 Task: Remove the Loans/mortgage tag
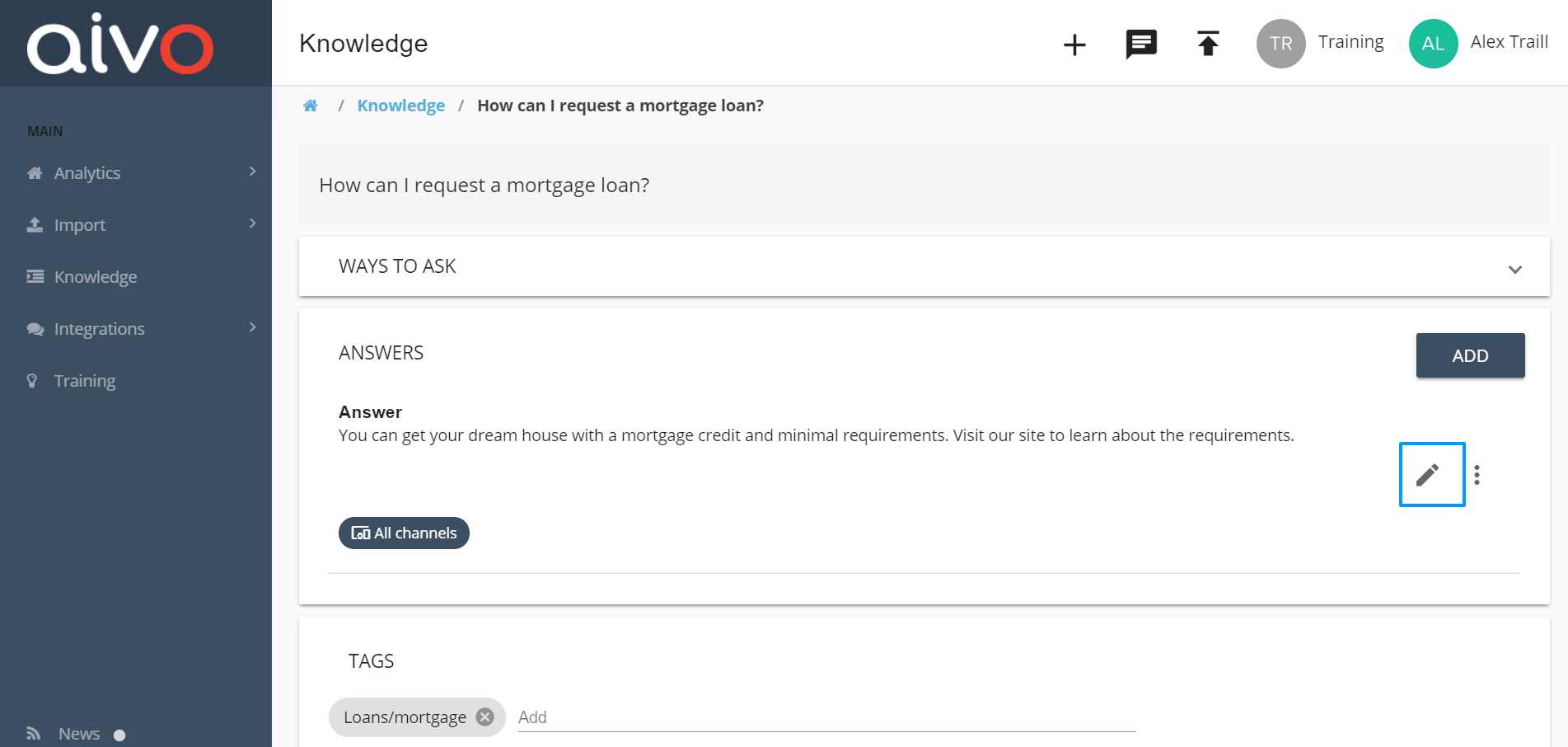click(x=485, y=716)
